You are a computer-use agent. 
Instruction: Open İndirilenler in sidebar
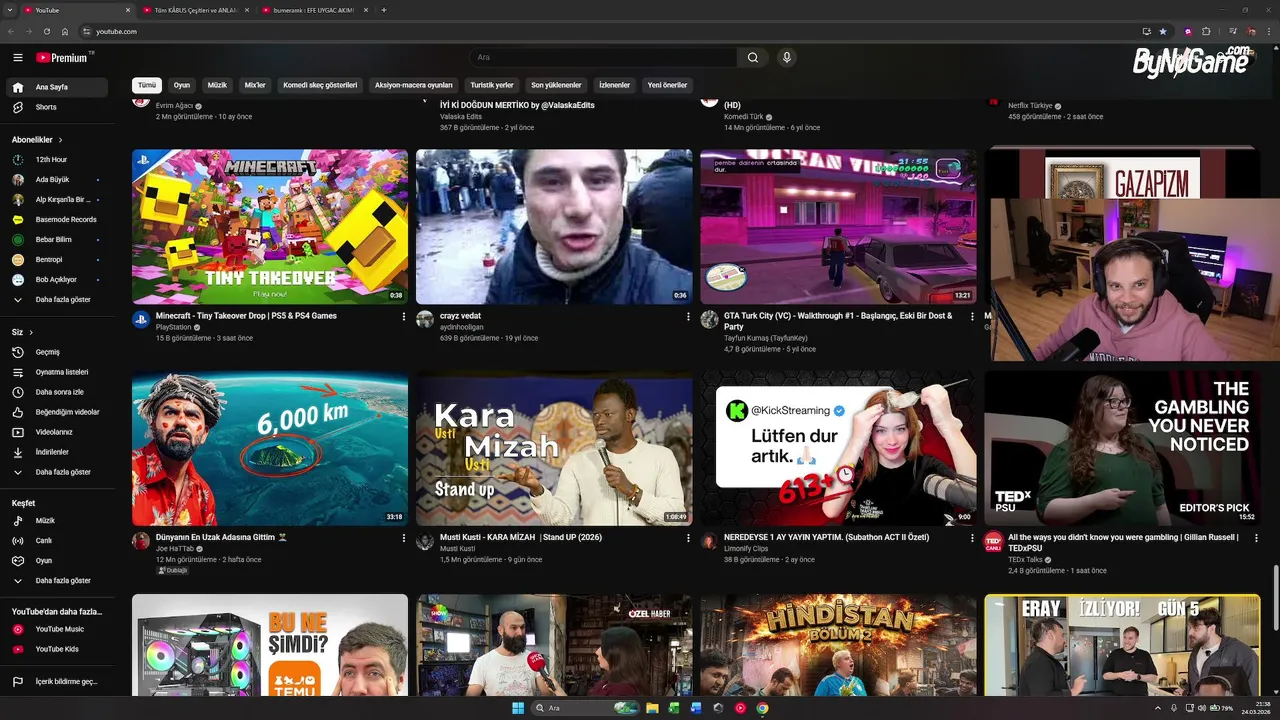tap(55, 452)
